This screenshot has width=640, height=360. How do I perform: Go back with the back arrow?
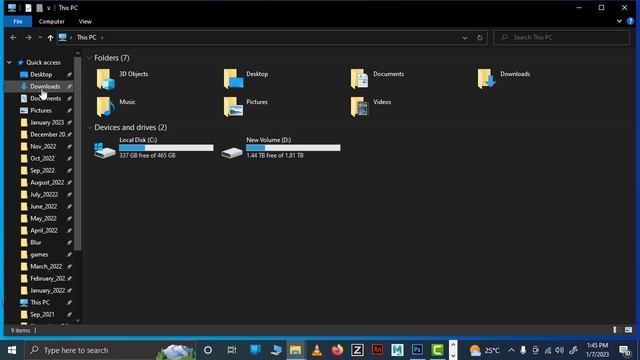click(13, 38)
